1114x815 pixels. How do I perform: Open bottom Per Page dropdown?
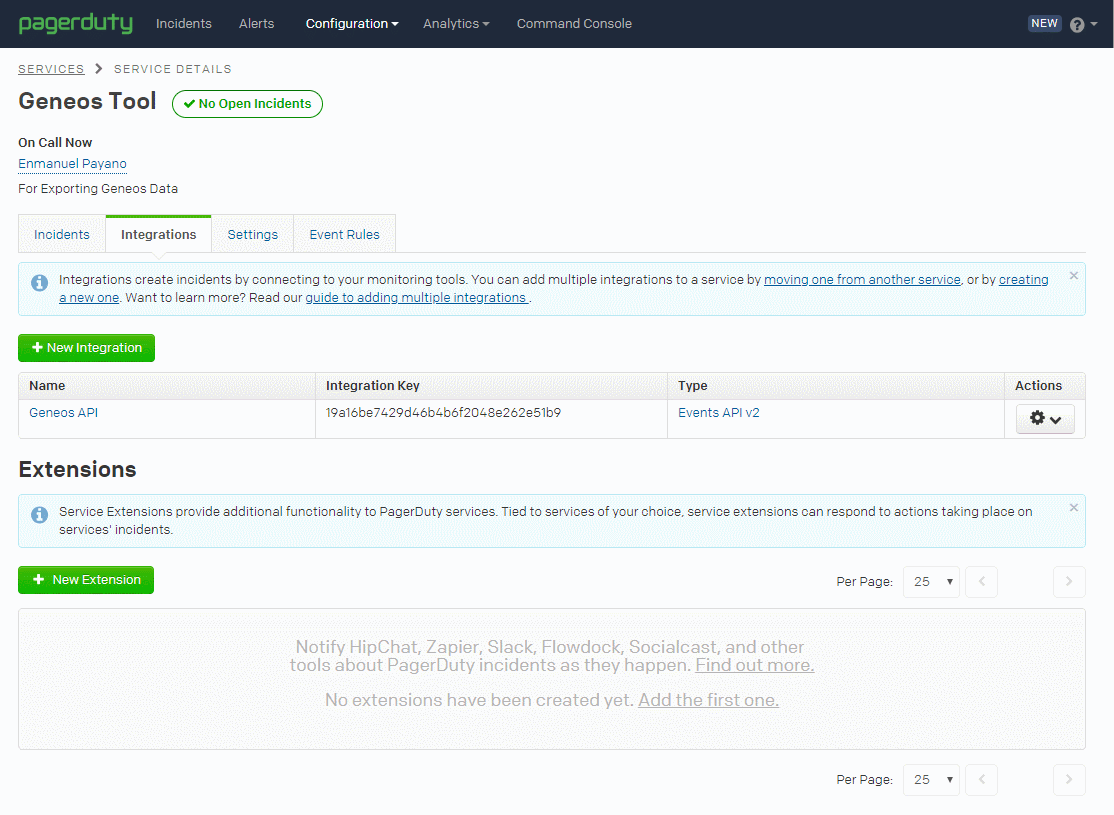tap(931, 779)
